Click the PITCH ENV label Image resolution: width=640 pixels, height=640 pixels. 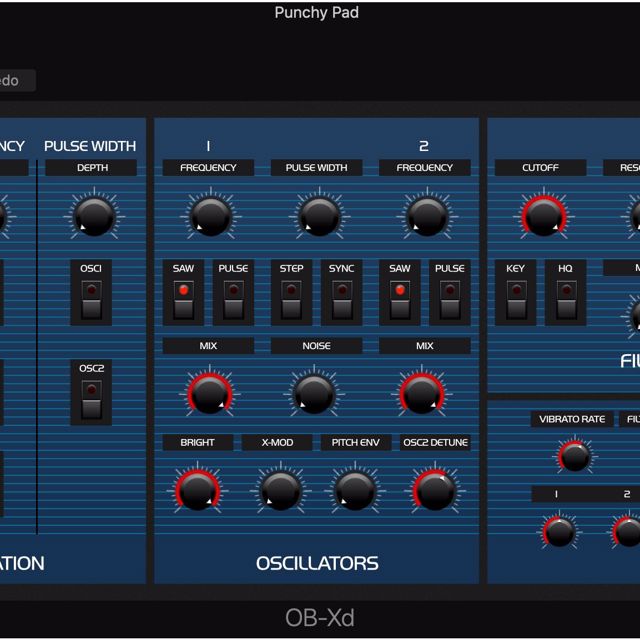coord(356,442)
